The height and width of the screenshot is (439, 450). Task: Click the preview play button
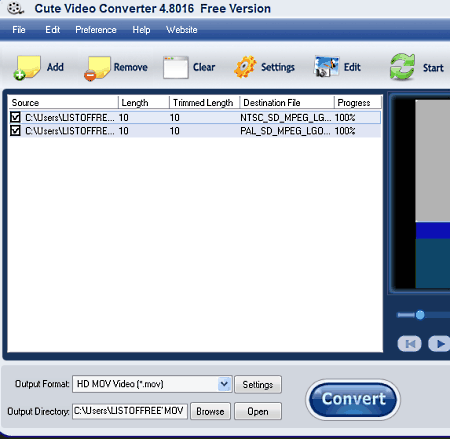(439, 343)
